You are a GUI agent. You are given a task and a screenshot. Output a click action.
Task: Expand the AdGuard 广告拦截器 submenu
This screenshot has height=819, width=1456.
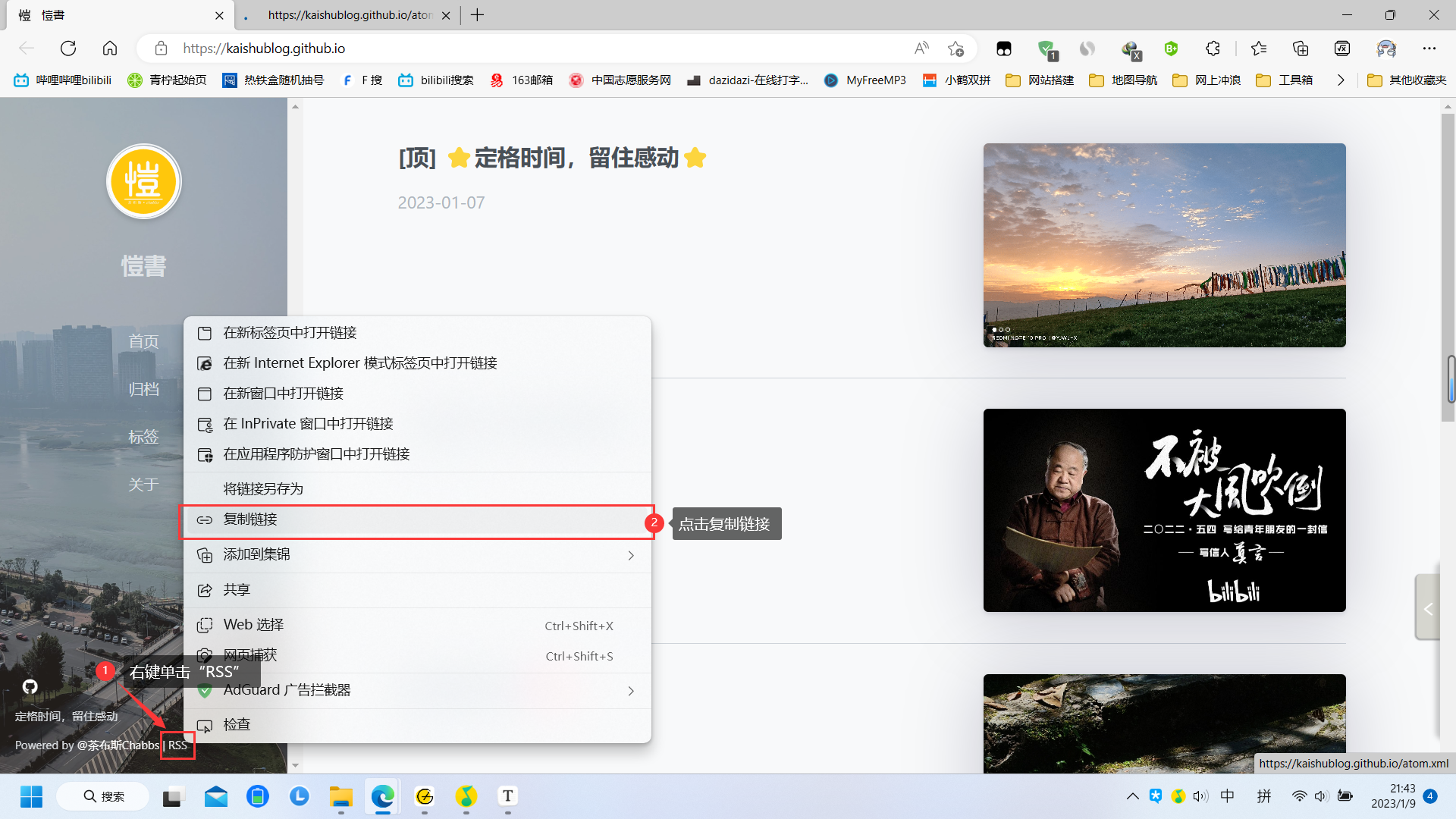[x=630, y=691]
